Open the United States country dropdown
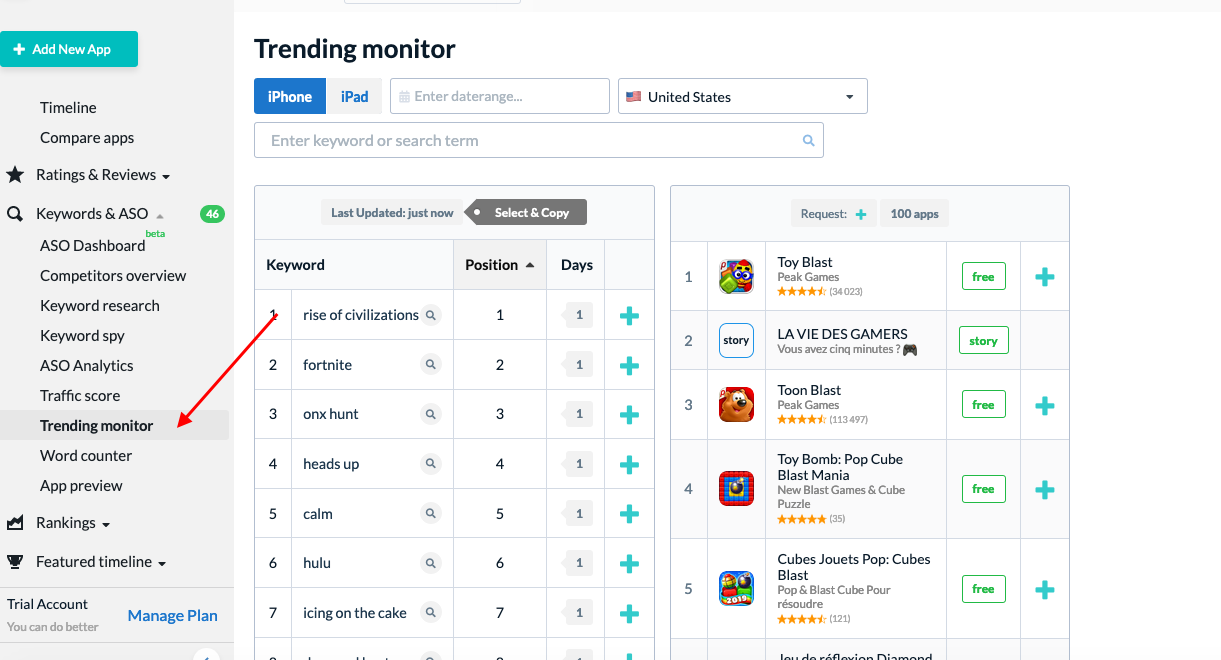The image size is (1221, 660). coord(743,96)
